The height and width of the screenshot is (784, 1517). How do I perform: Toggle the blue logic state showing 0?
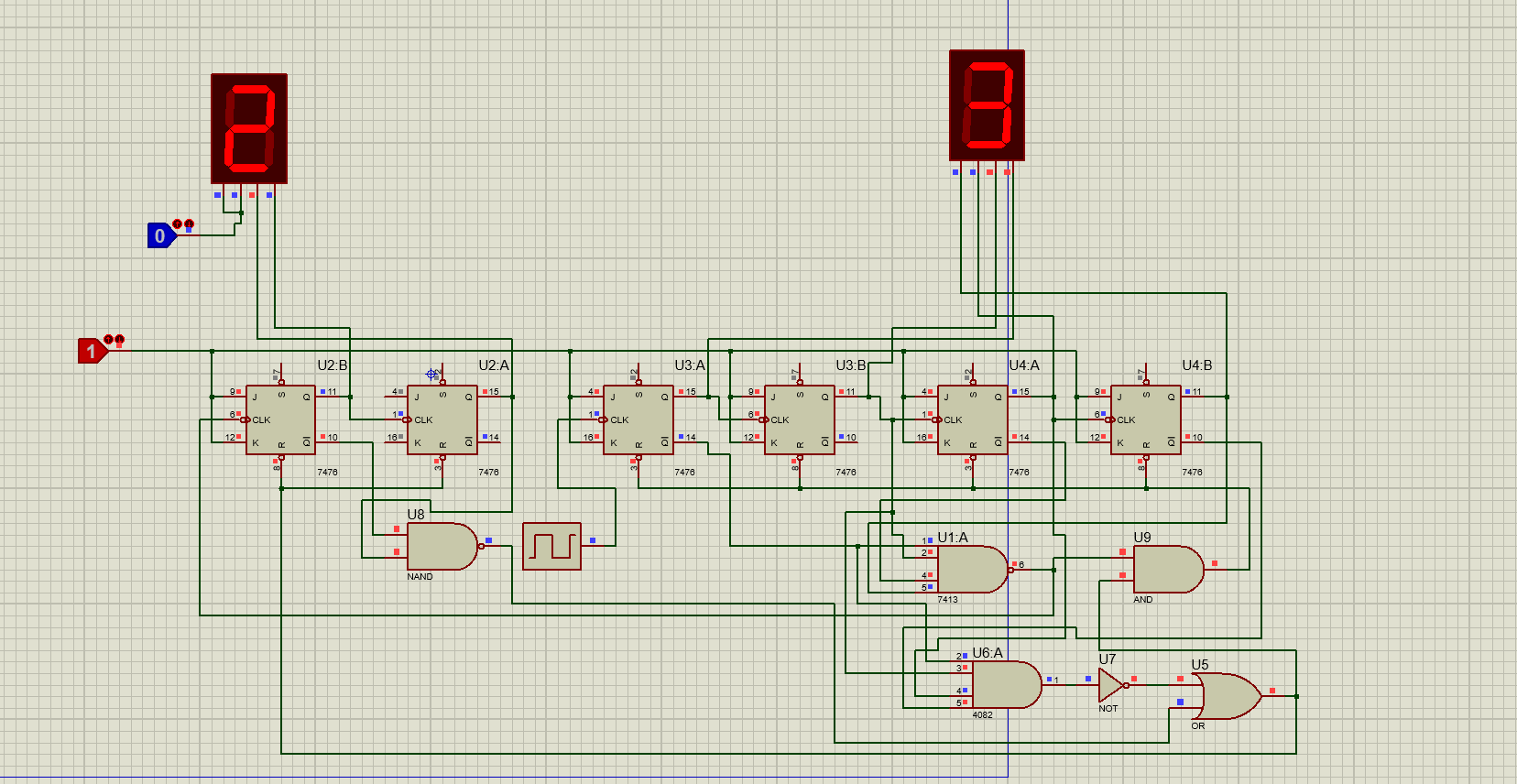click(161, 235)
